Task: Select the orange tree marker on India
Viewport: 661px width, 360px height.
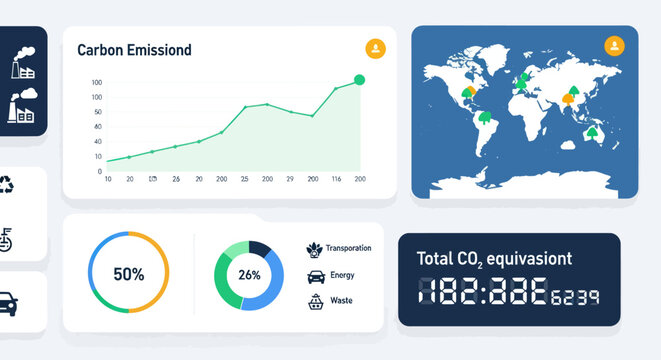Action: coord(568,99)
